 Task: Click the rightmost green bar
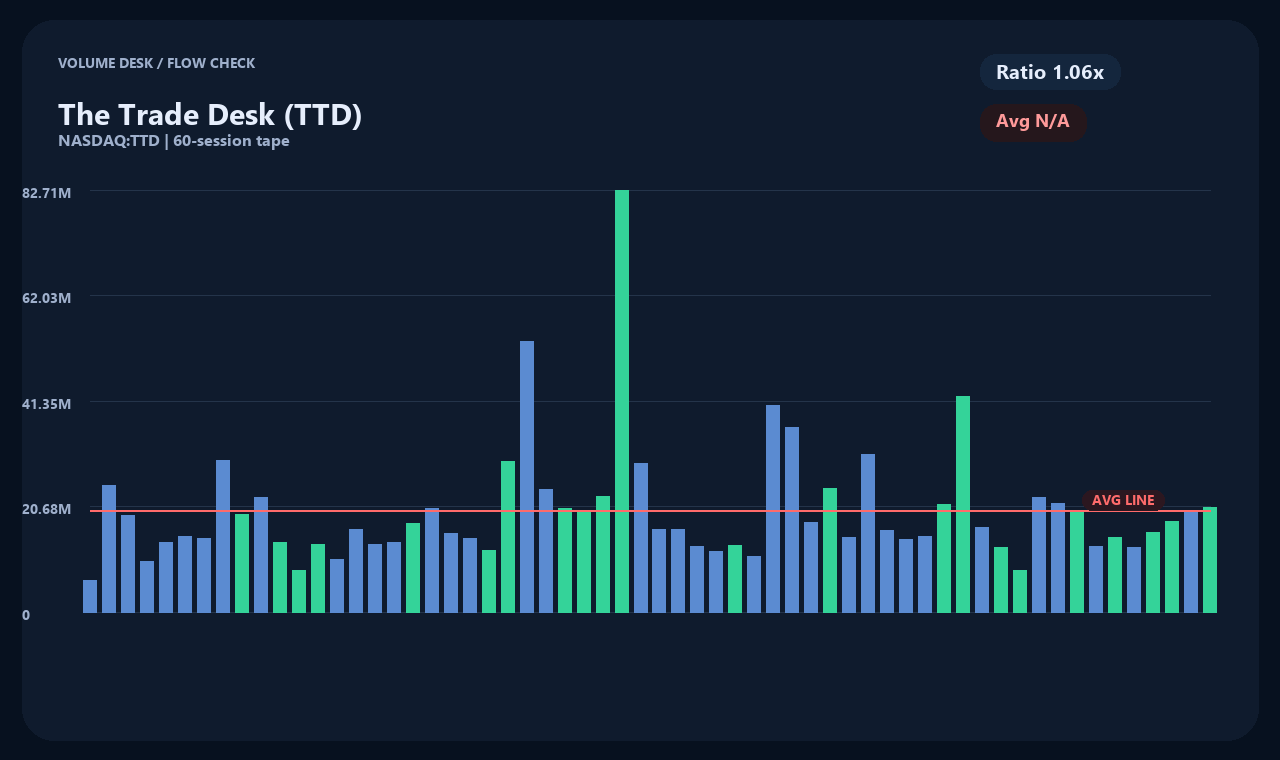(x=1208, y=560)
